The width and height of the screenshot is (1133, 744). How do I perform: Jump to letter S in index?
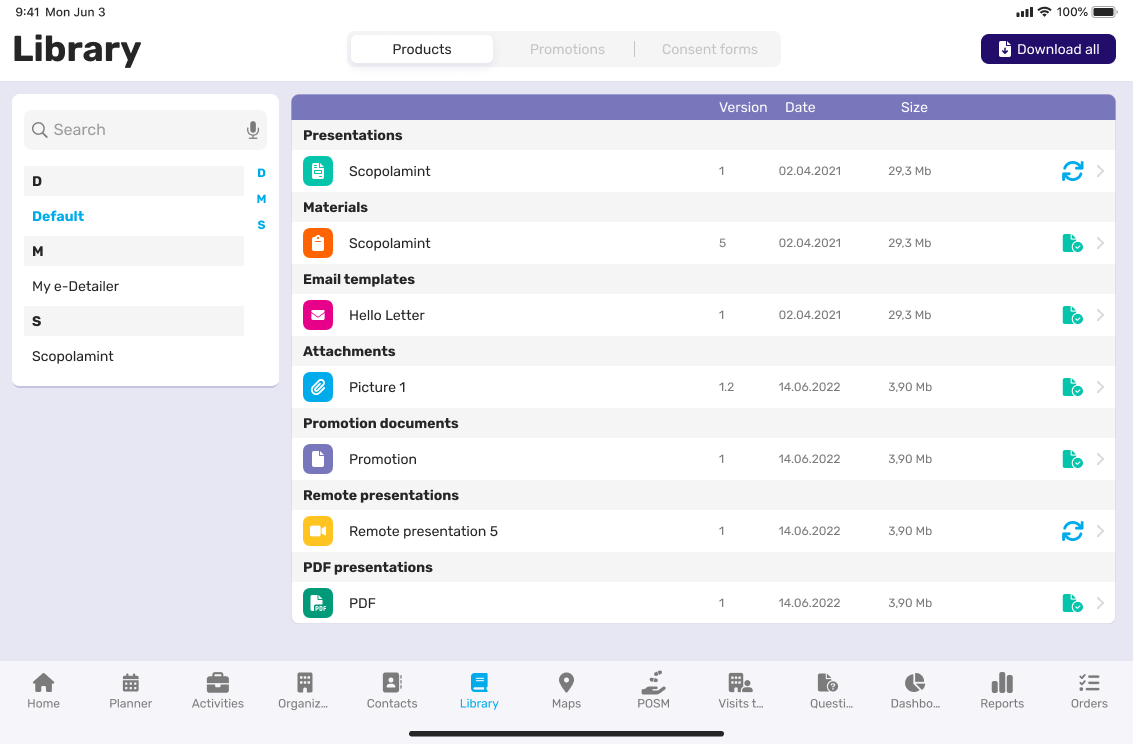261,225
